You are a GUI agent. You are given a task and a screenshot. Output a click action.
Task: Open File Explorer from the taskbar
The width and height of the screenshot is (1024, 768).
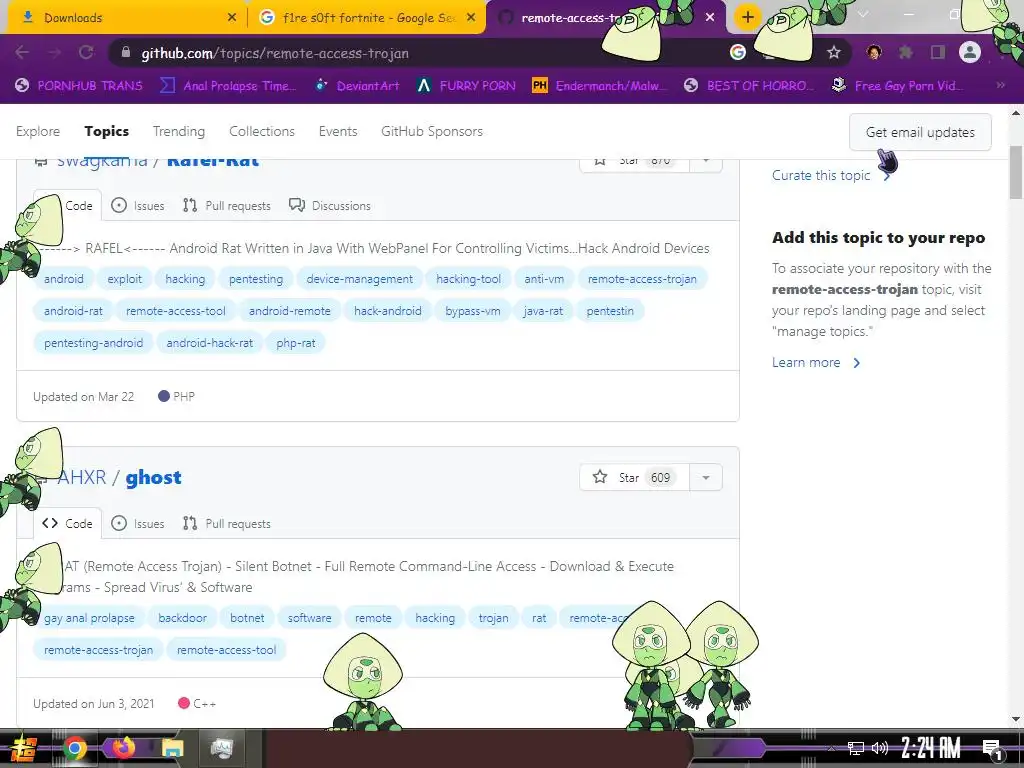pos(173,748)
